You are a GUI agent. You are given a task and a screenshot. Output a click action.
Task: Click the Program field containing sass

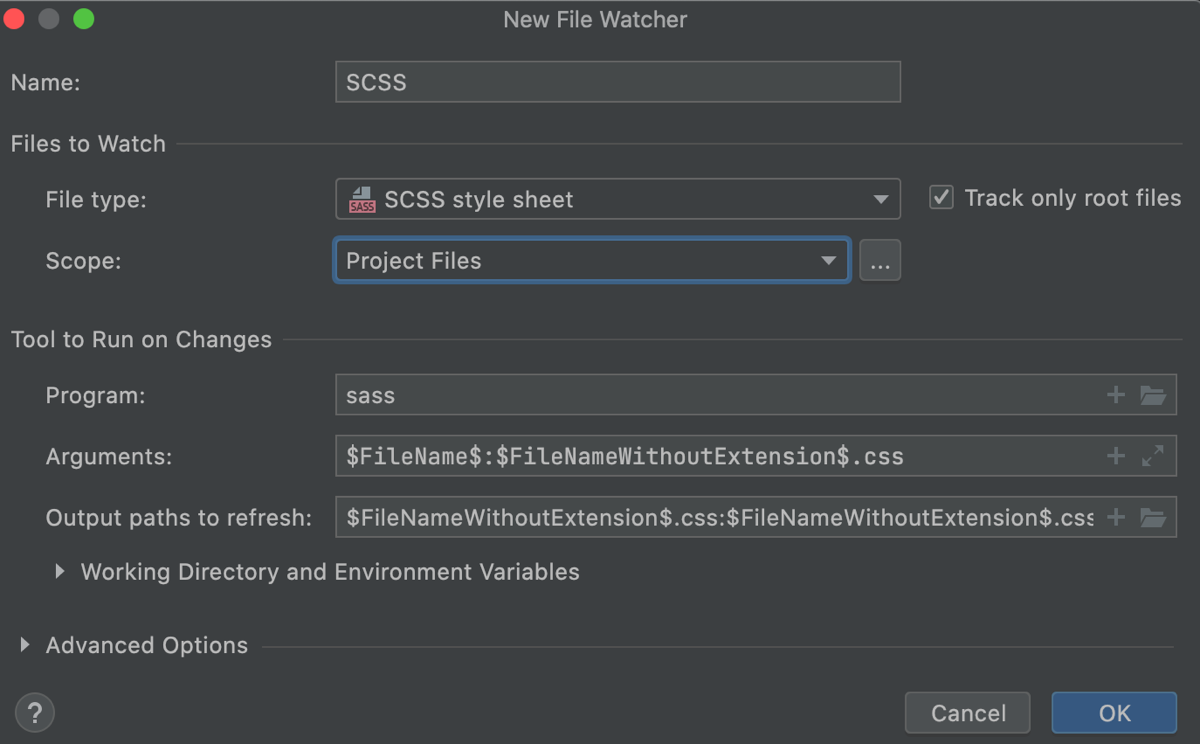[x=700, y=394]
